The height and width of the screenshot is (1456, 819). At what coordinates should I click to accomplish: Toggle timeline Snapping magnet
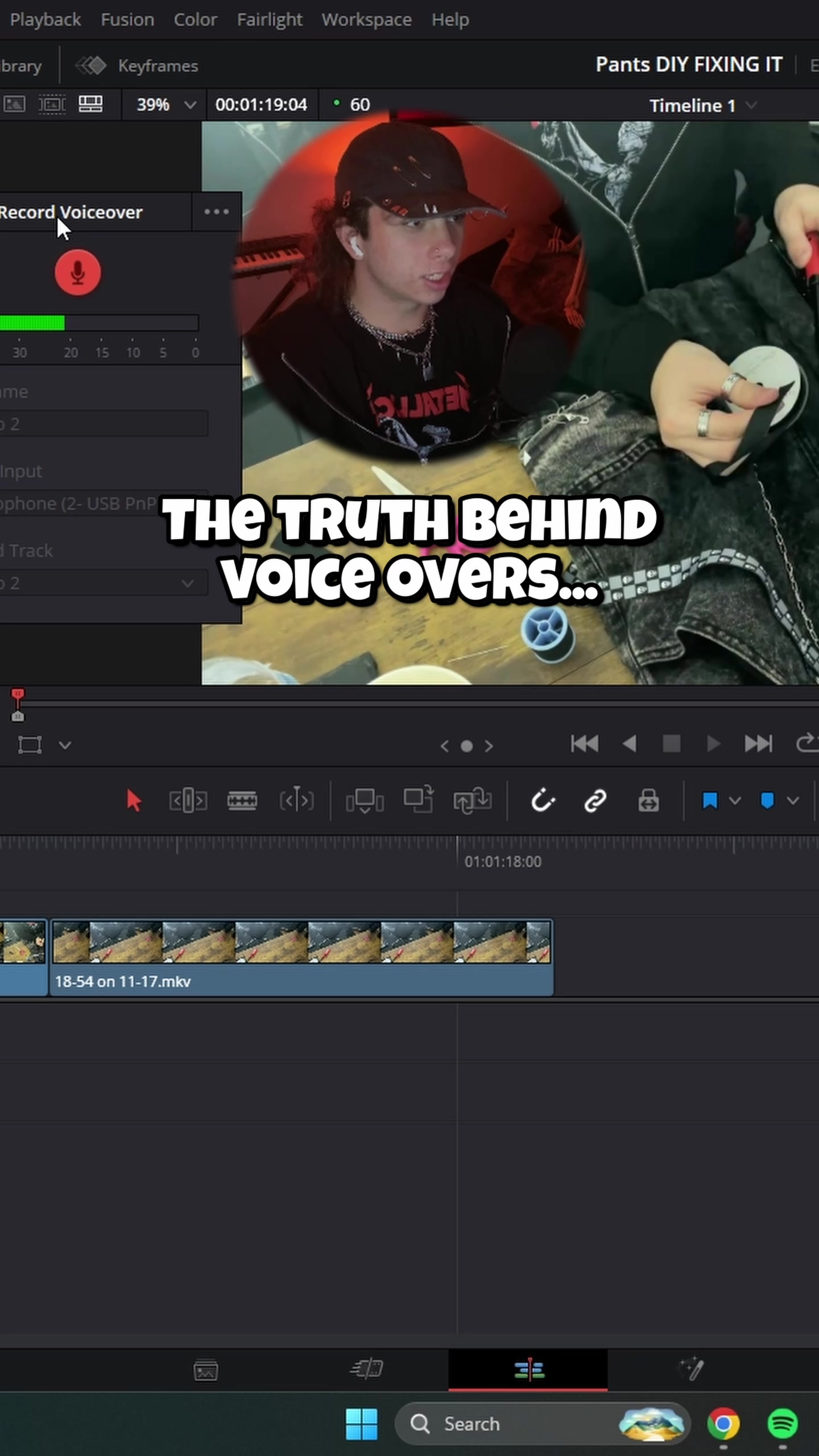[542, 801]
